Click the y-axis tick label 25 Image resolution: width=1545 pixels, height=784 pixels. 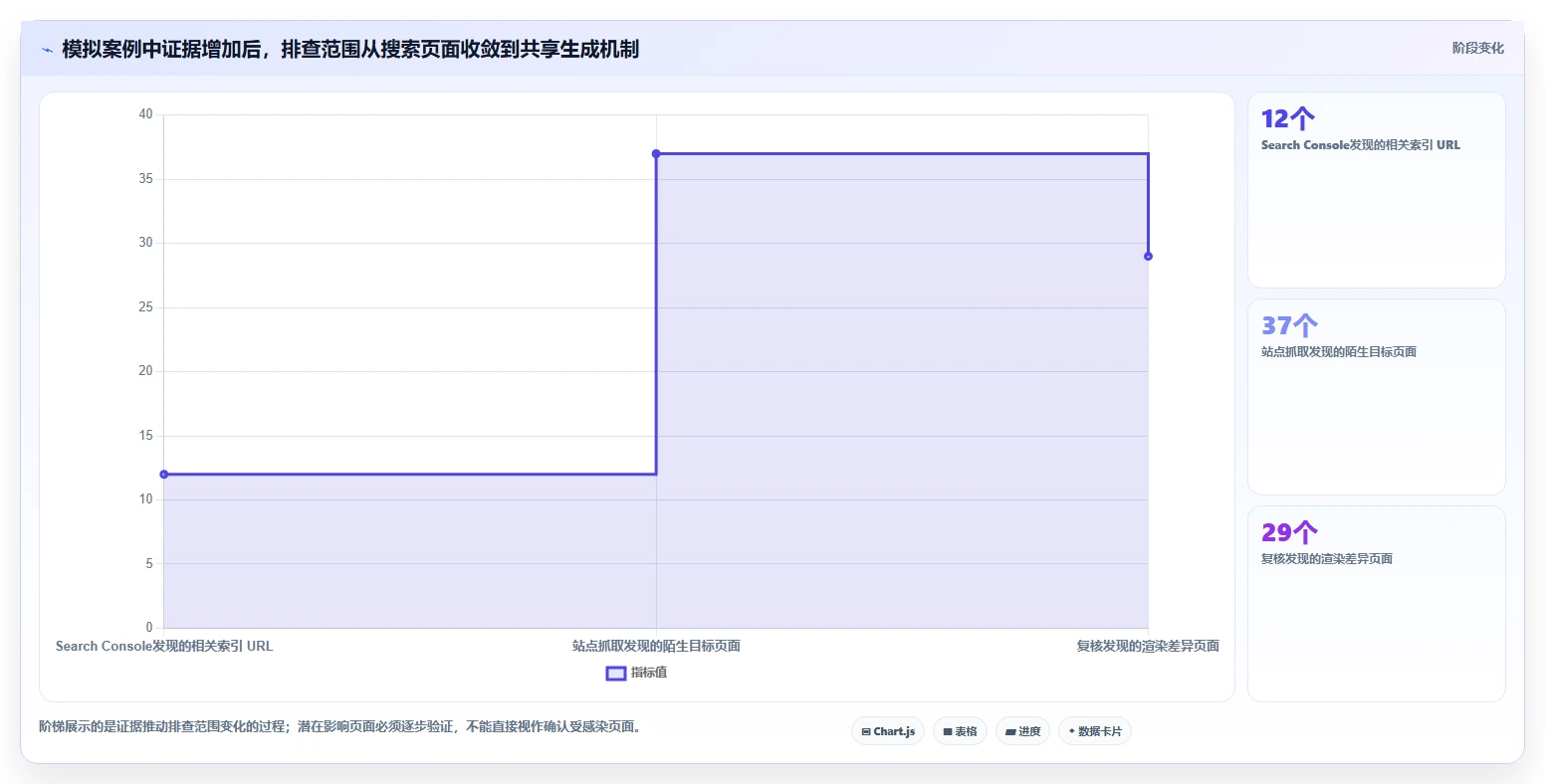point(146,307)
